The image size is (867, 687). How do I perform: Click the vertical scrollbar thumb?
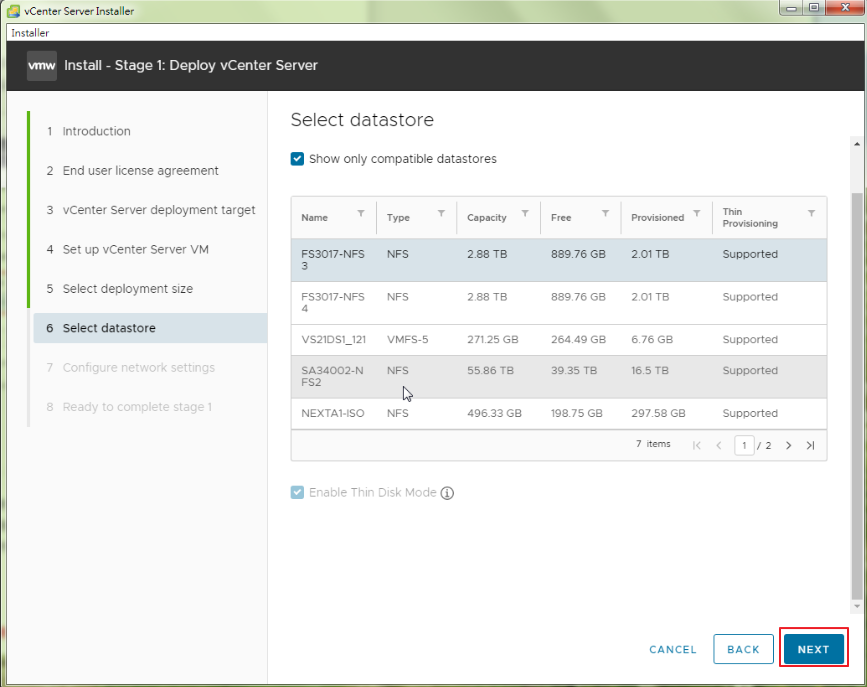coord(857,395)
